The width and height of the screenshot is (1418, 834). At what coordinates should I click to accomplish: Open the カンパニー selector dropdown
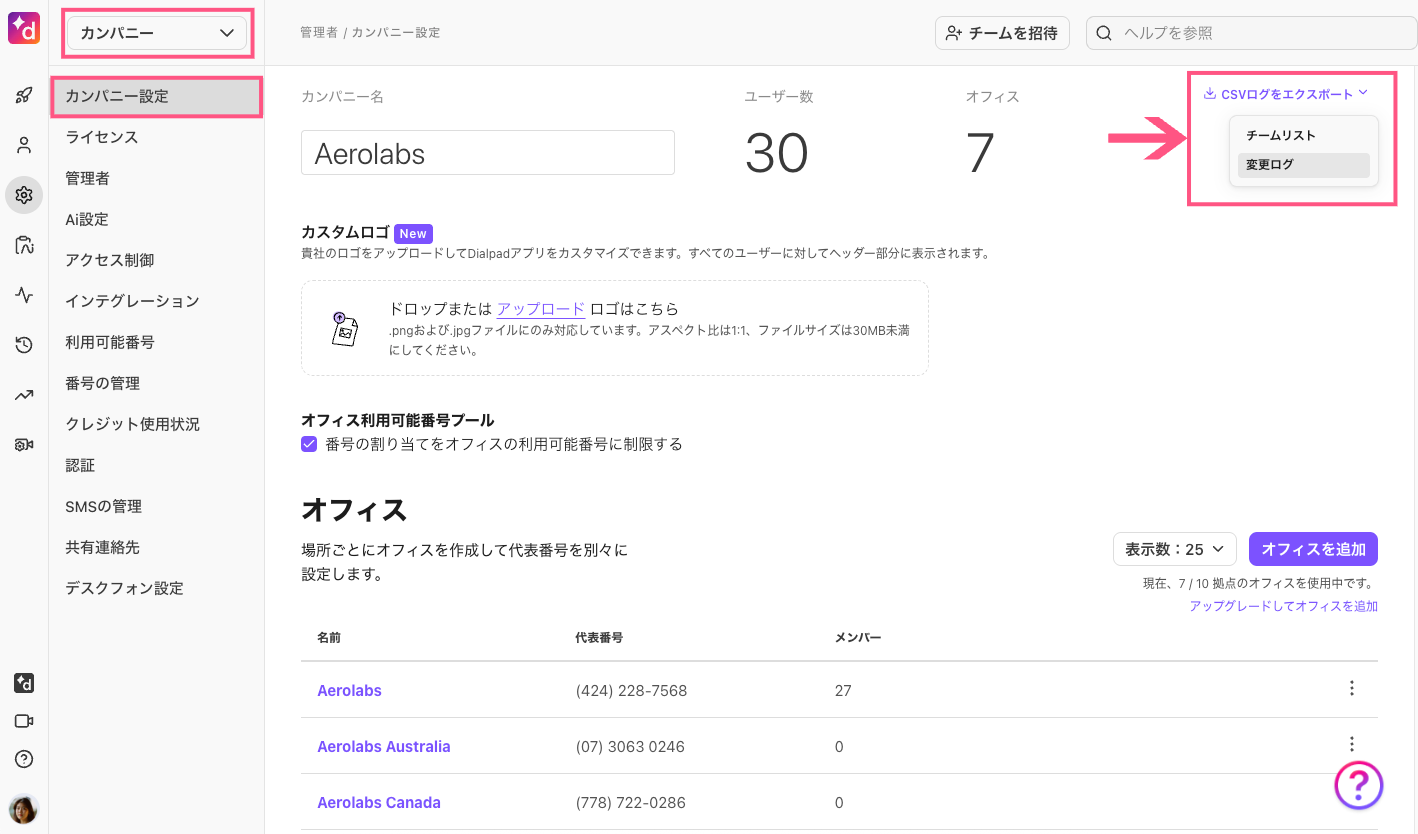click(x=156, y=33)
